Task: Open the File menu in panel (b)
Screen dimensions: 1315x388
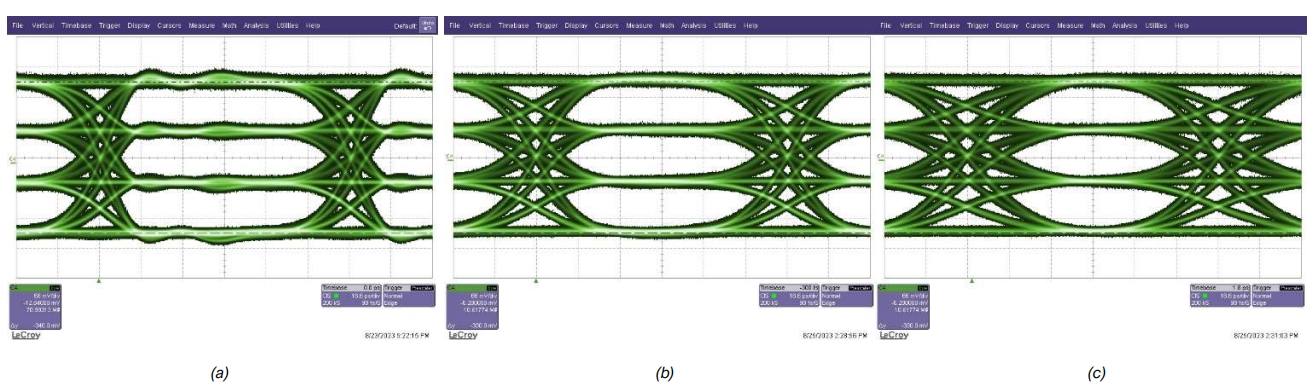Action: [x=453, y=24]
